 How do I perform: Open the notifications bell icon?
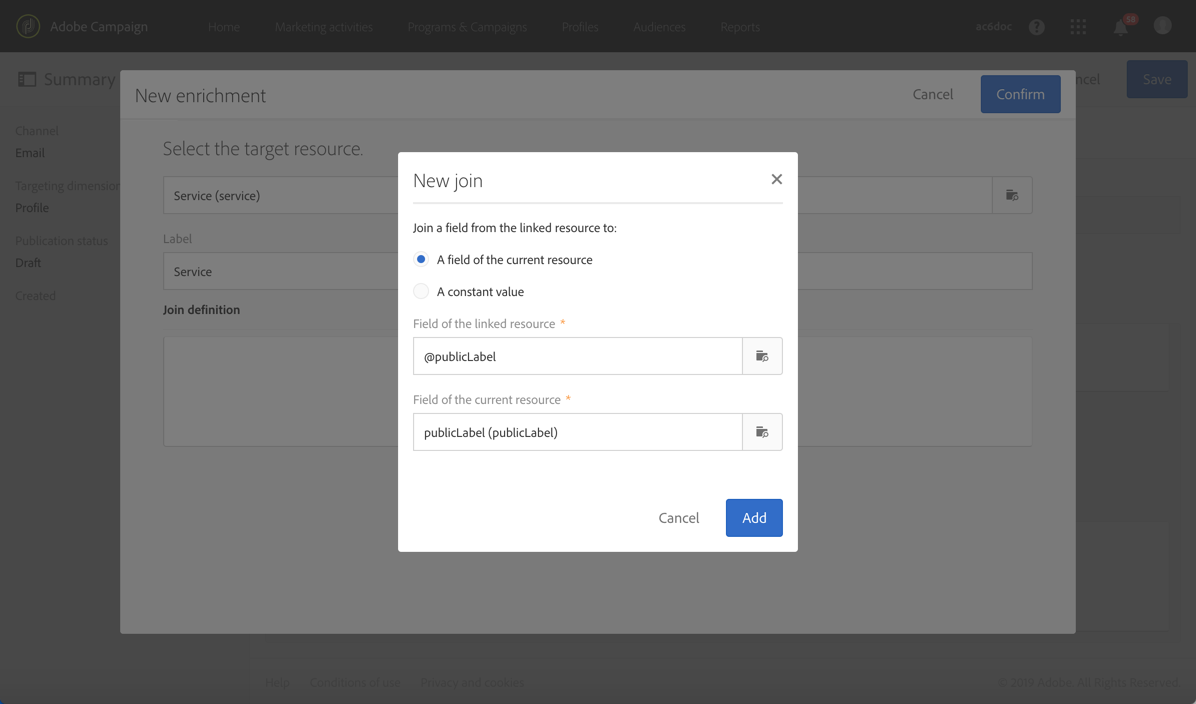1120,27
